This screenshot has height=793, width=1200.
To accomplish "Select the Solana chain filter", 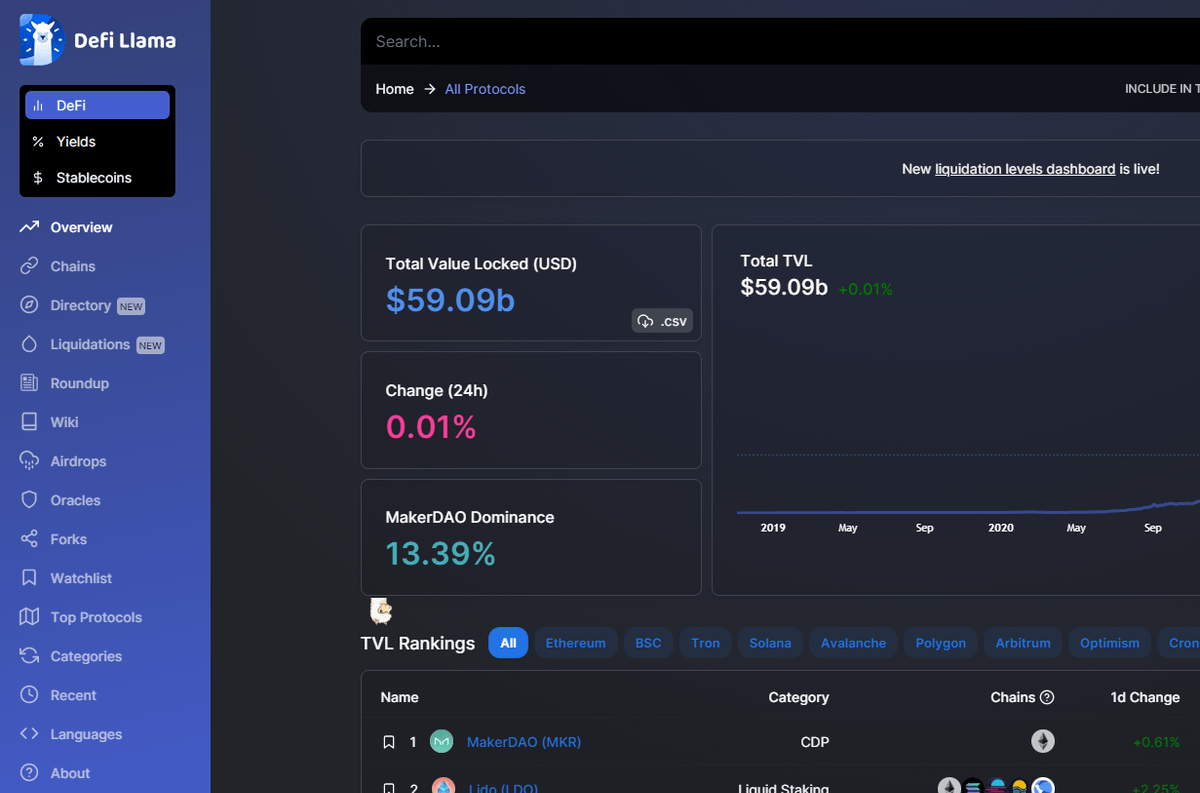I will [x=770, y=643].
